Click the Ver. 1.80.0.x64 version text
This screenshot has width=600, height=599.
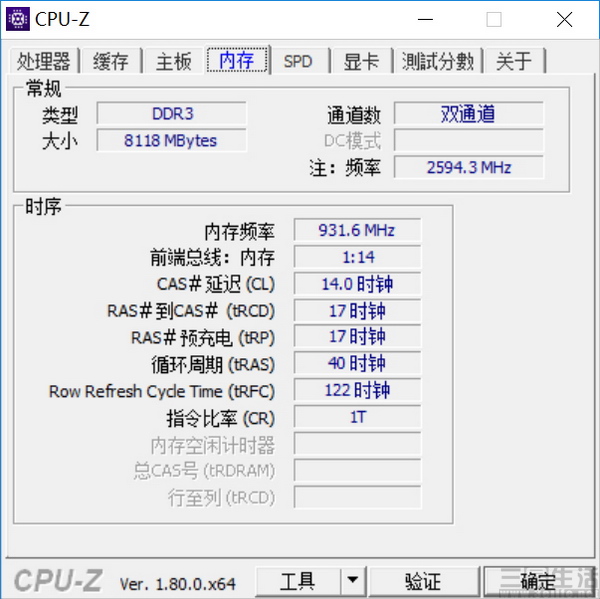pyautogui.click(x=178, y=584)
